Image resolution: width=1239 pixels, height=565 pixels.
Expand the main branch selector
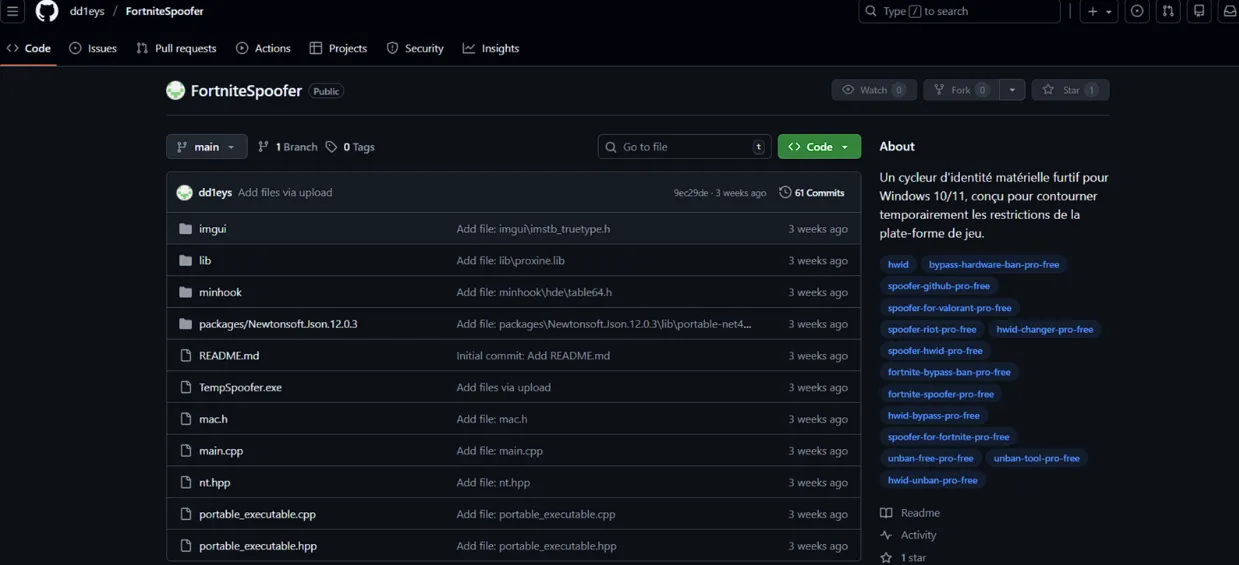point(206,147)
